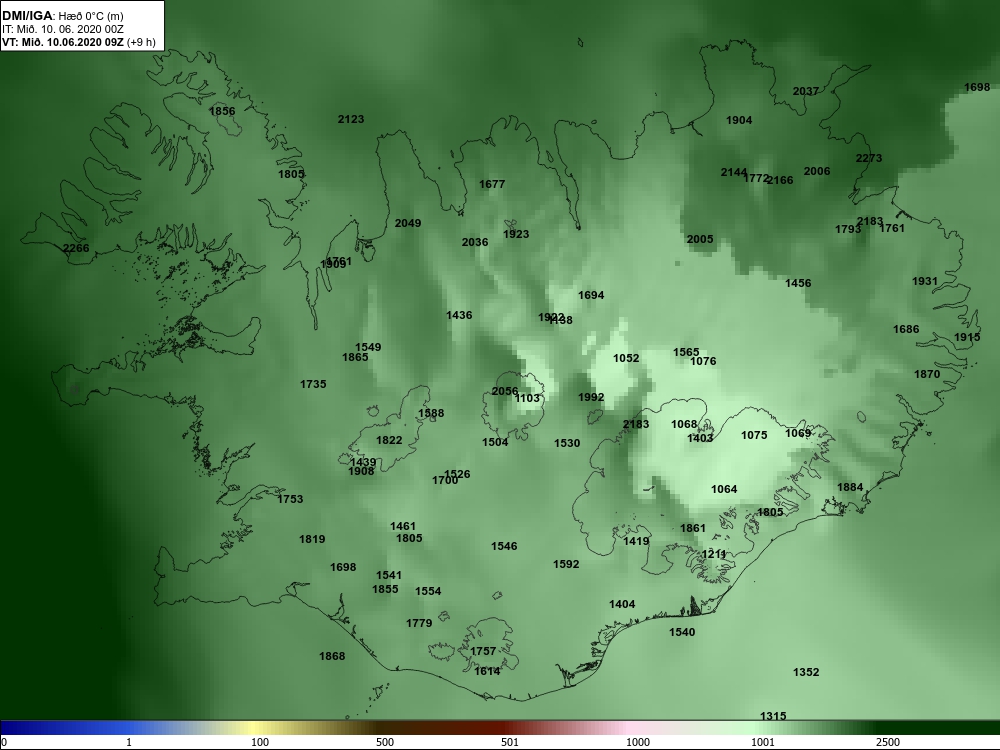Screen dimensions: 1000x750
Task: Click the map value '1779'
Action: [419, 623]
